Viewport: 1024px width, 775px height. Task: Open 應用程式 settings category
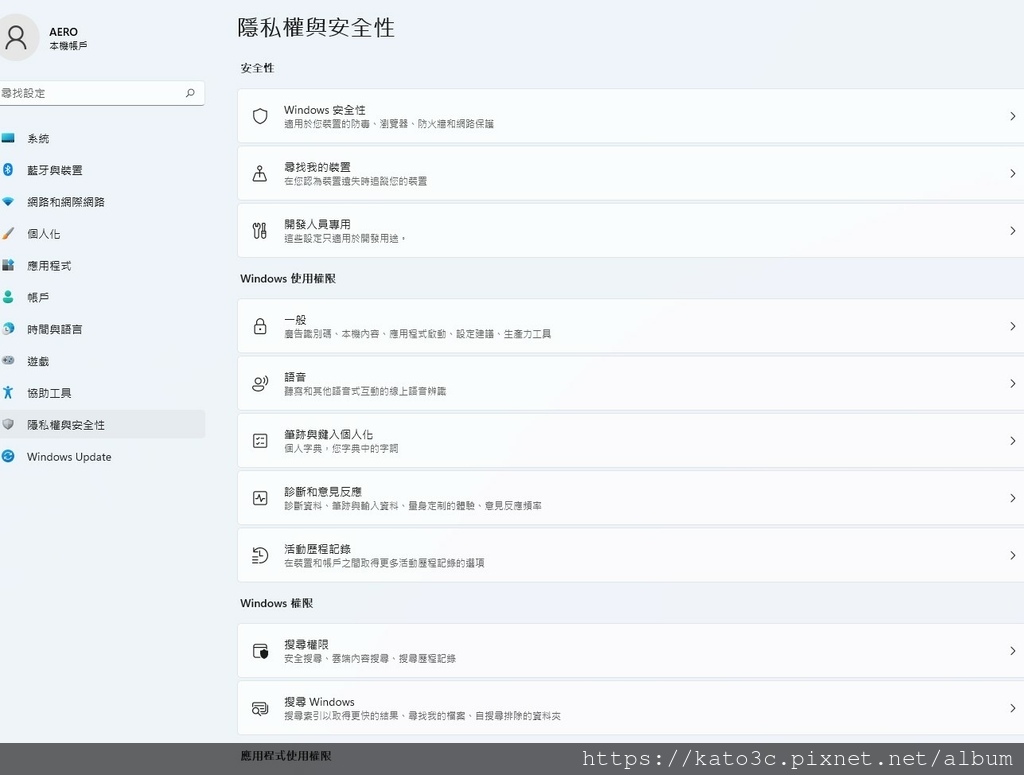101,266
